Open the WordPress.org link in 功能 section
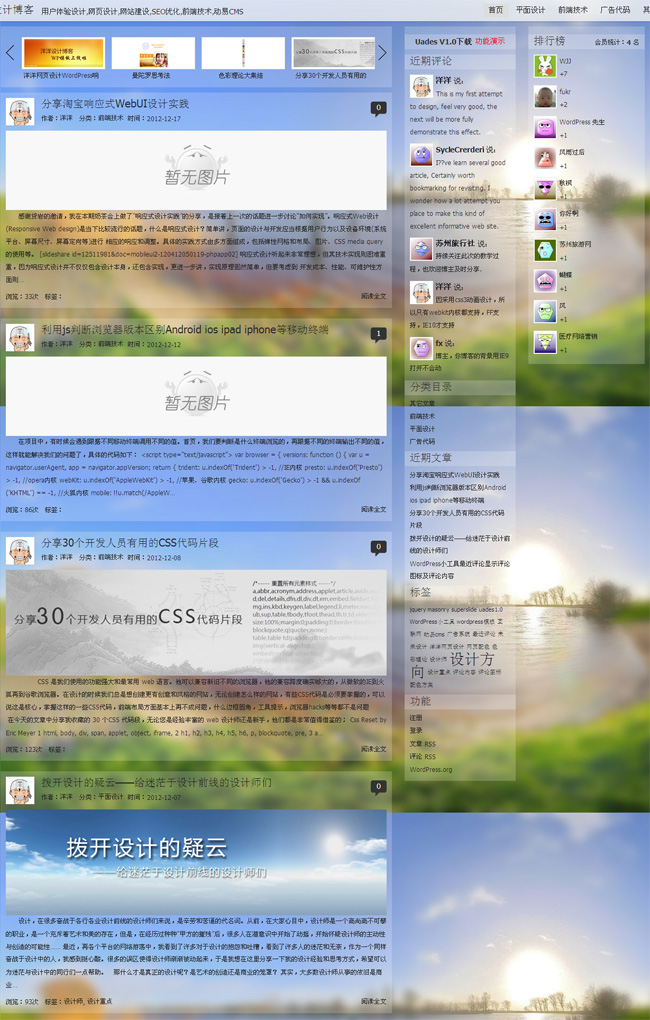The height and width of the screenshot is (1020, 650). 430,770
